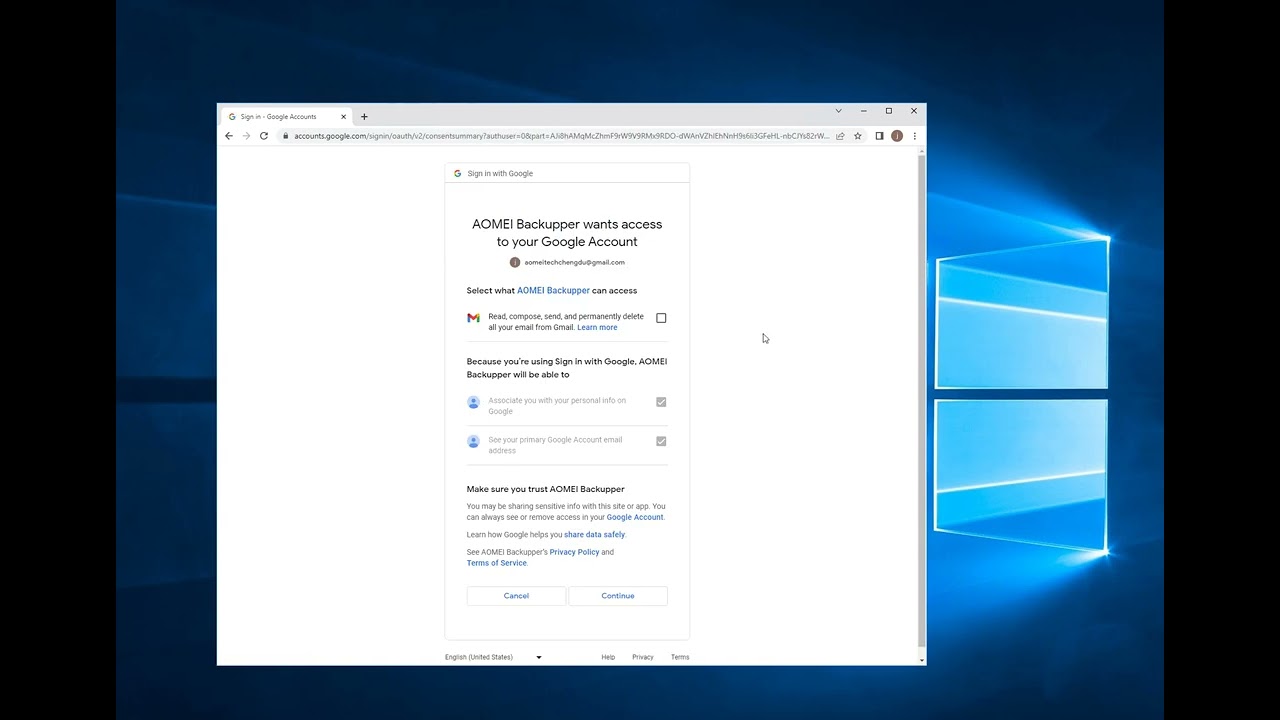Open the share data safely link
This screenshot has height=720, width=1280.
(x=594, y=535)
